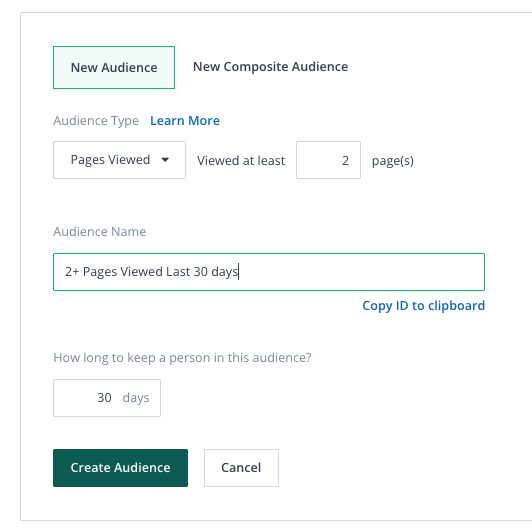The image size is (532, 531).
Task: Follow the Learn More link
Action: tap(185, 121)
